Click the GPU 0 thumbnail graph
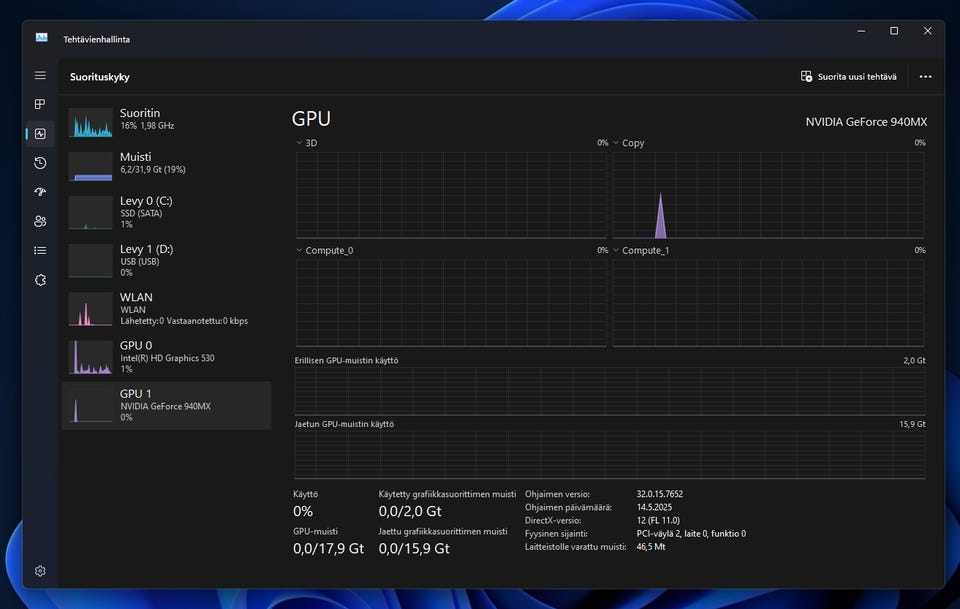The height and width of the screenshot is (609, 960). click(x=91, y=357)
